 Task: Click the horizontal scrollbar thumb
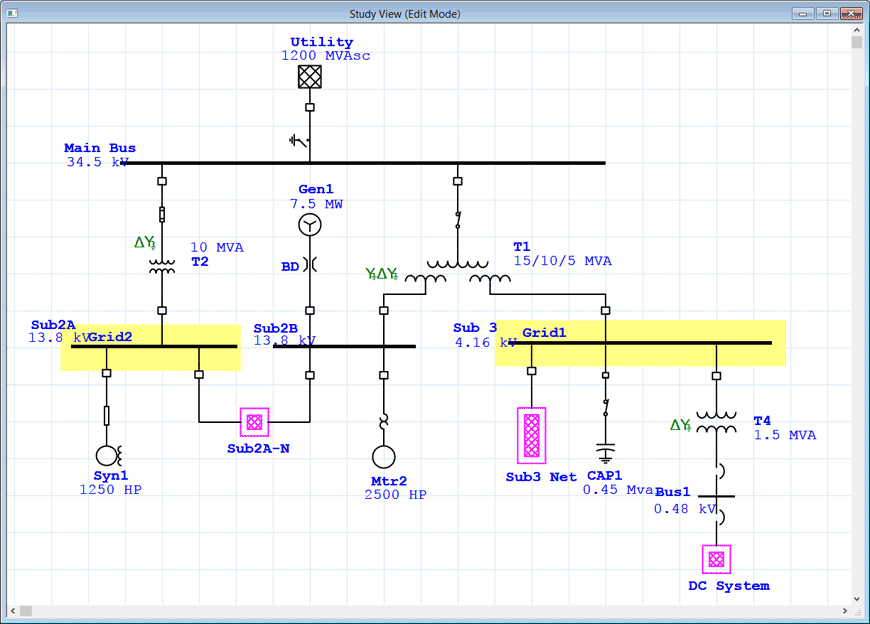[26, 611]
